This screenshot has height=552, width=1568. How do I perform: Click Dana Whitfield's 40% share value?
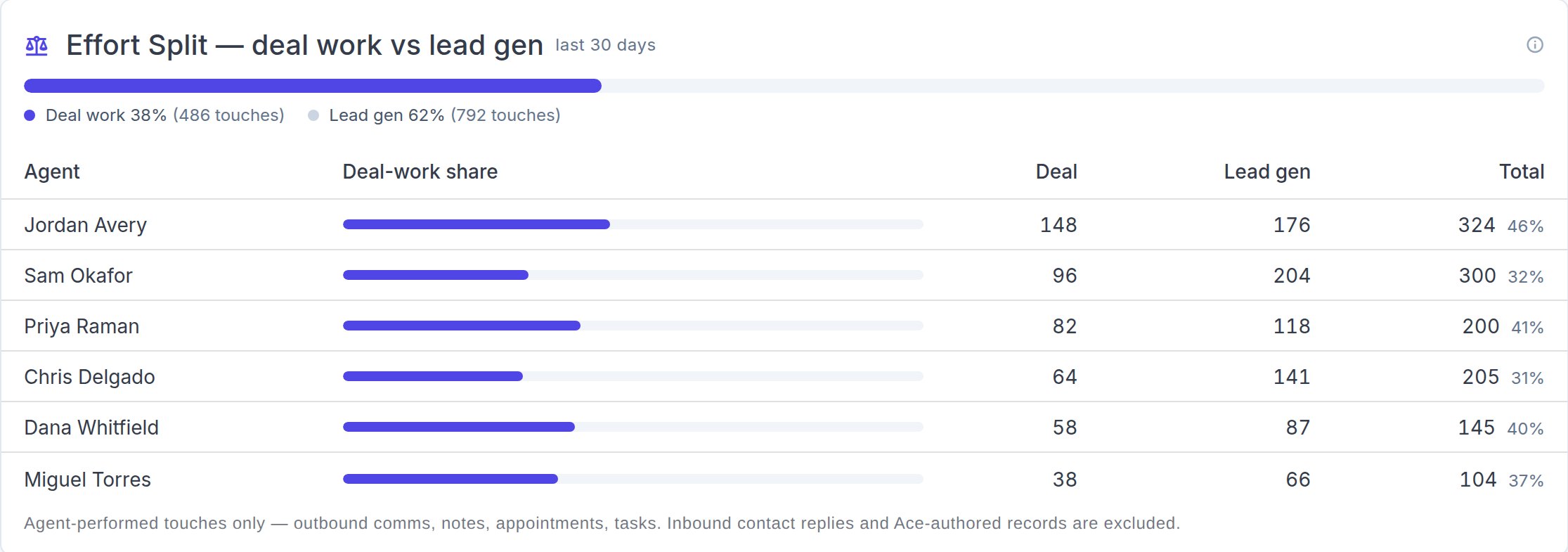click(x=1526, y=428)
